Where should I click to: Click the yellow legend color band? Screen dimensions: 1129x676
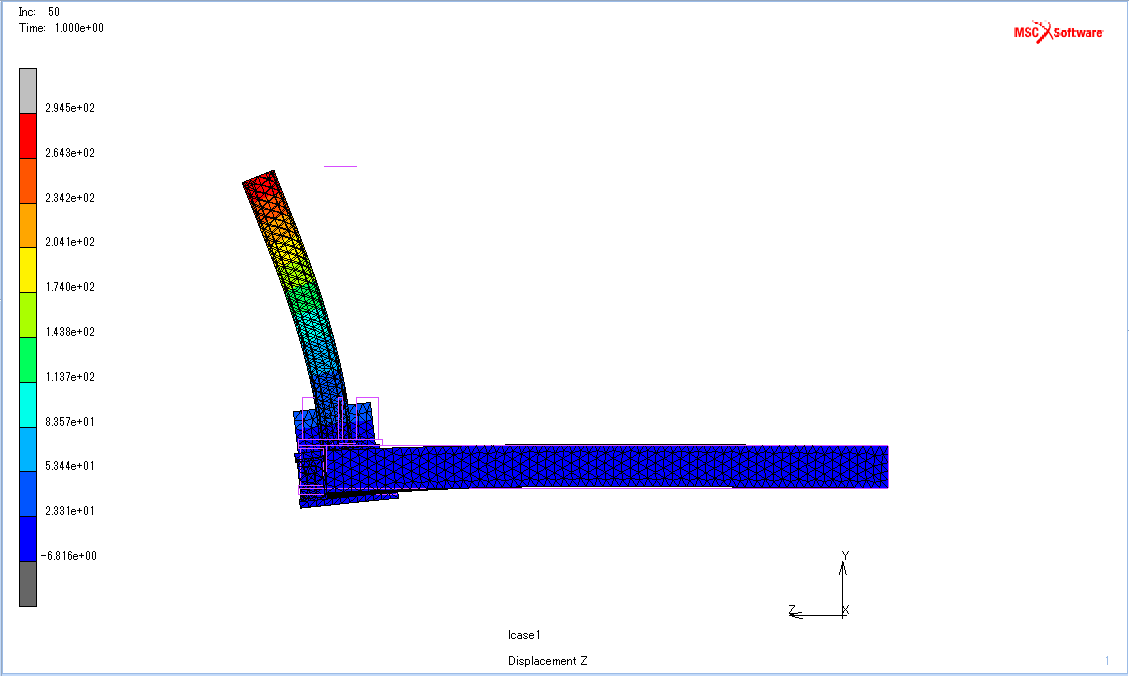pyautogui.click(x=27, y=270)
